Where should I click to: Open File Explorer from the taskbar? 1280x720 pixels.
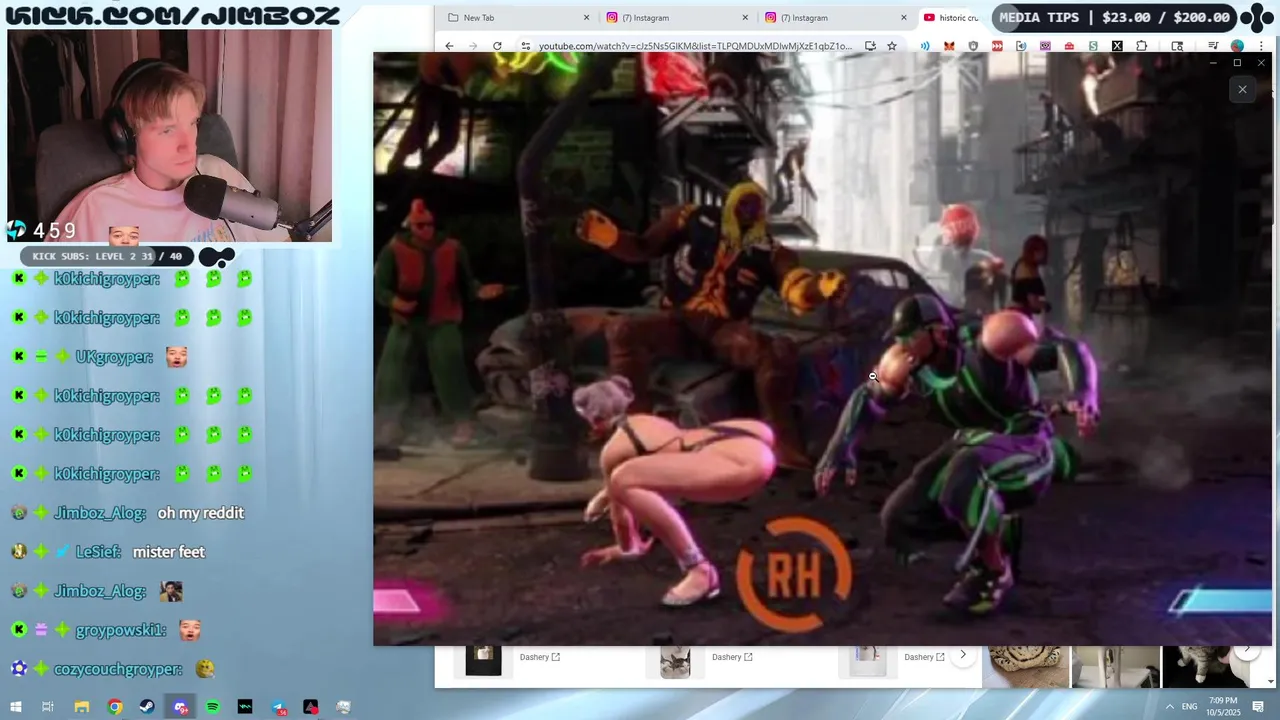(x=81, y=707)
